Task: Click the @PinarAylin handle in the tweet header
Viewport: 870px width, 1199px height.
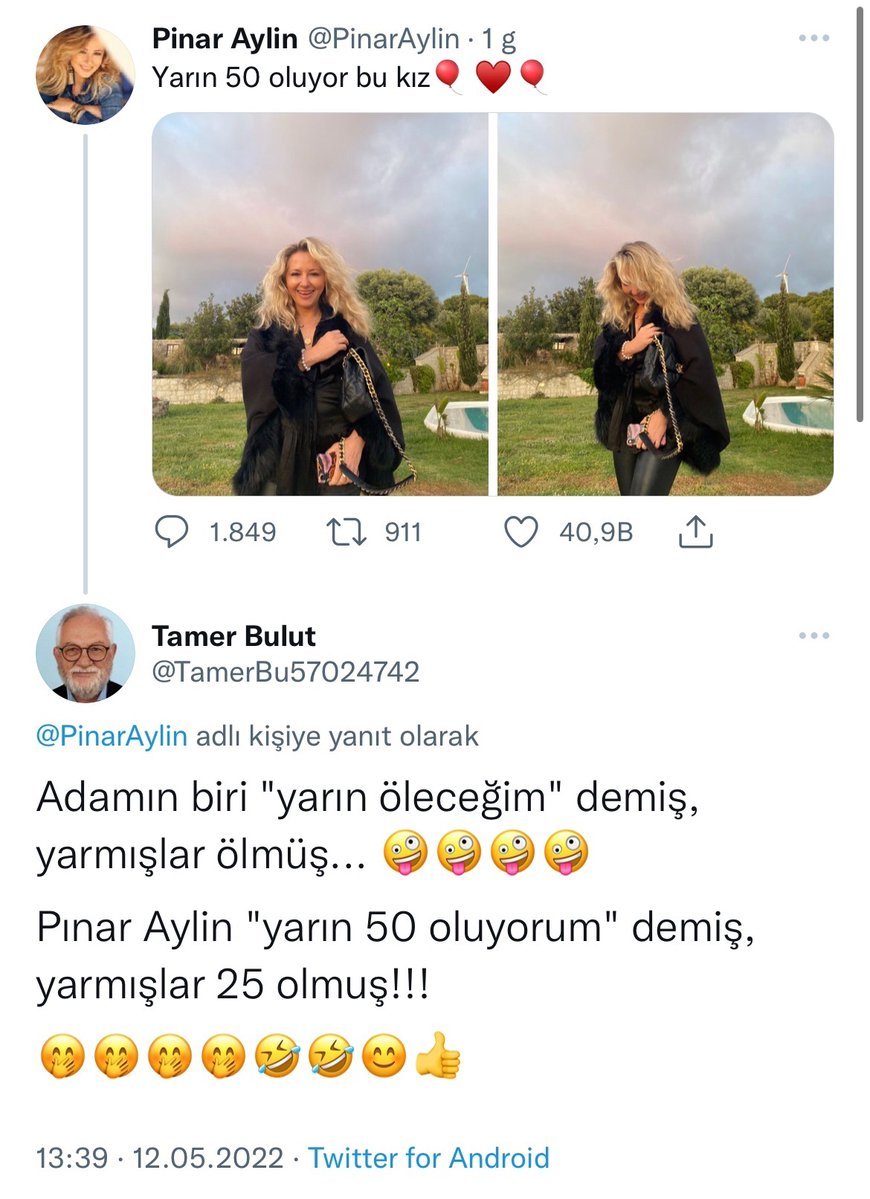Action: [383, 38]
